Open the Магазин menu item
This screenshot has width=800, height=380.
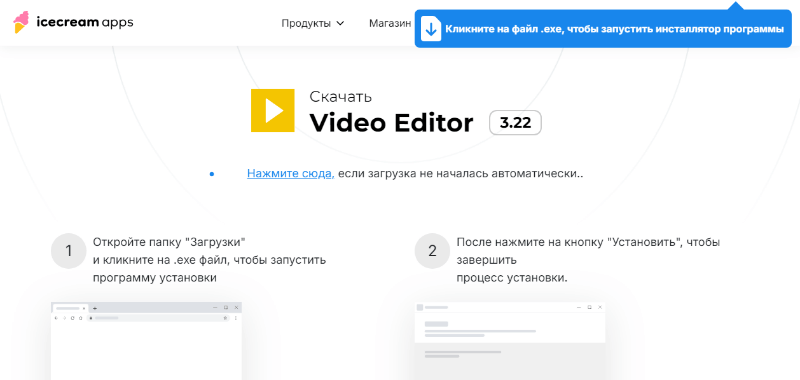[390, 23]
